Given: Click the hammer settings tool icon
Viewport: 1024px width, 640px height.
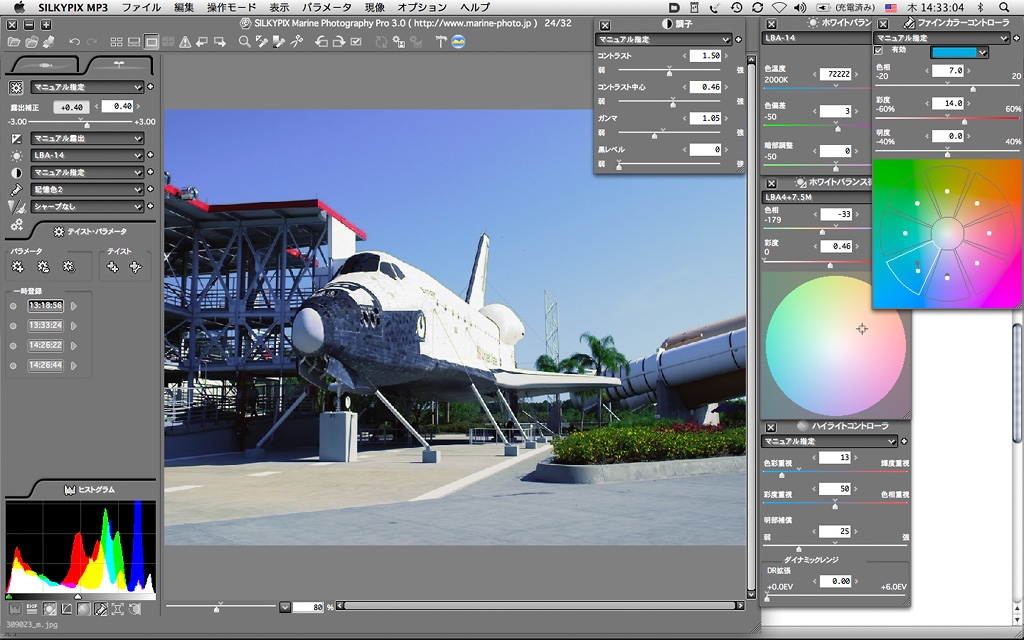Looking at the screenshot, I should point(441,42).
